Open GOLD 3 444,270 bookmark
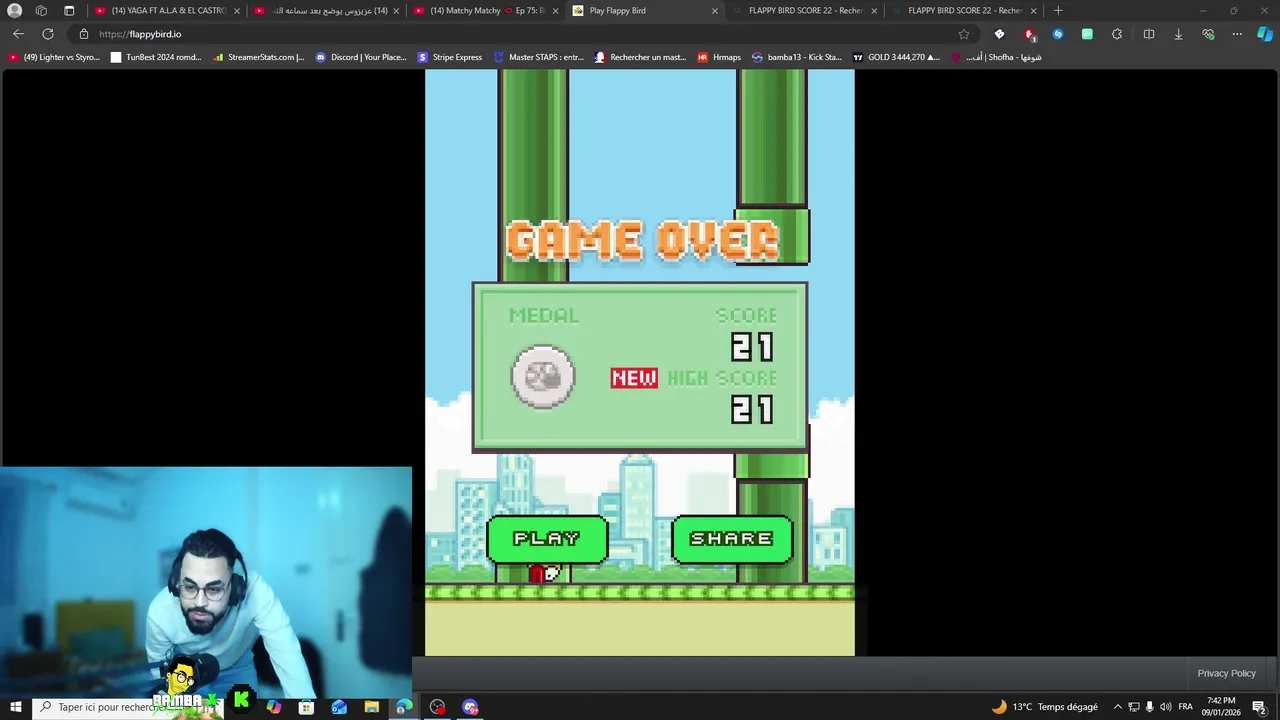The image size is (1280, 720). coord(896,57)
